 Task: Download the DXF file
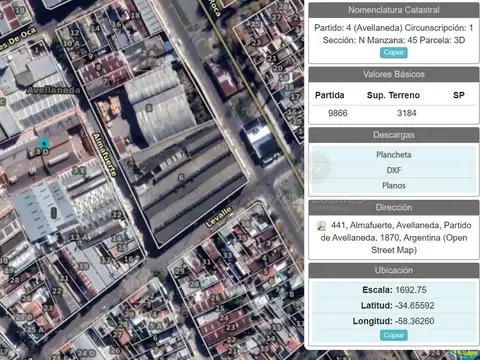[394, 170]
